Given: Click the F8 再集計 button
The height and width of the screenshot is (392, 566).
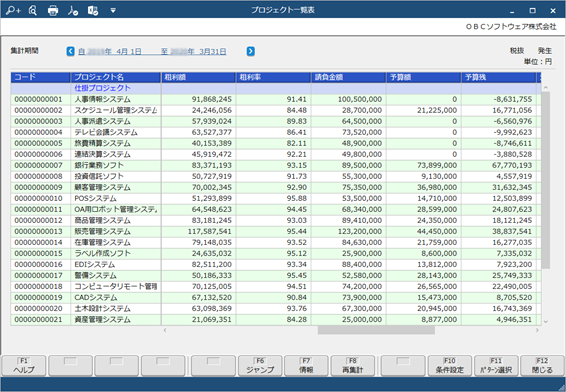Looking at the screenshot, I should click(353, 366).
